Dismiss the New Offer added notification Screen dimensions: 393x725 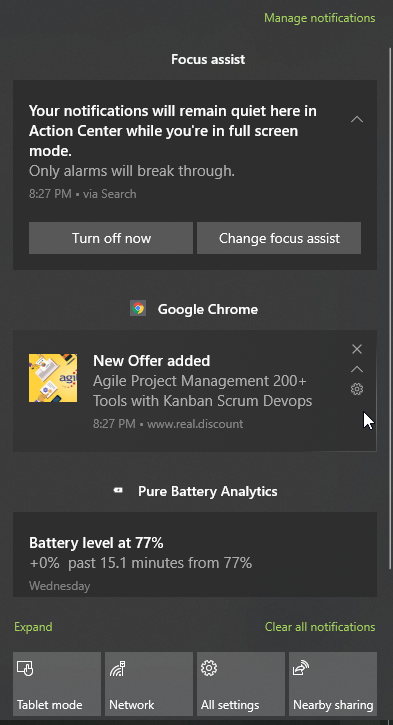click(356, 349)
